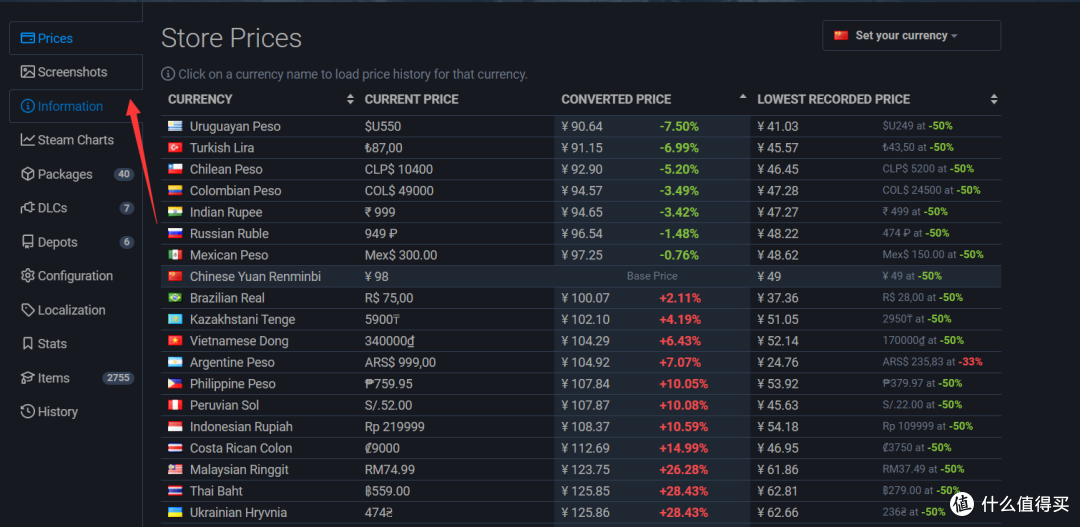Click the Current Price column header
This screenshot has height=527, width=1080.
tap(411, 100)
